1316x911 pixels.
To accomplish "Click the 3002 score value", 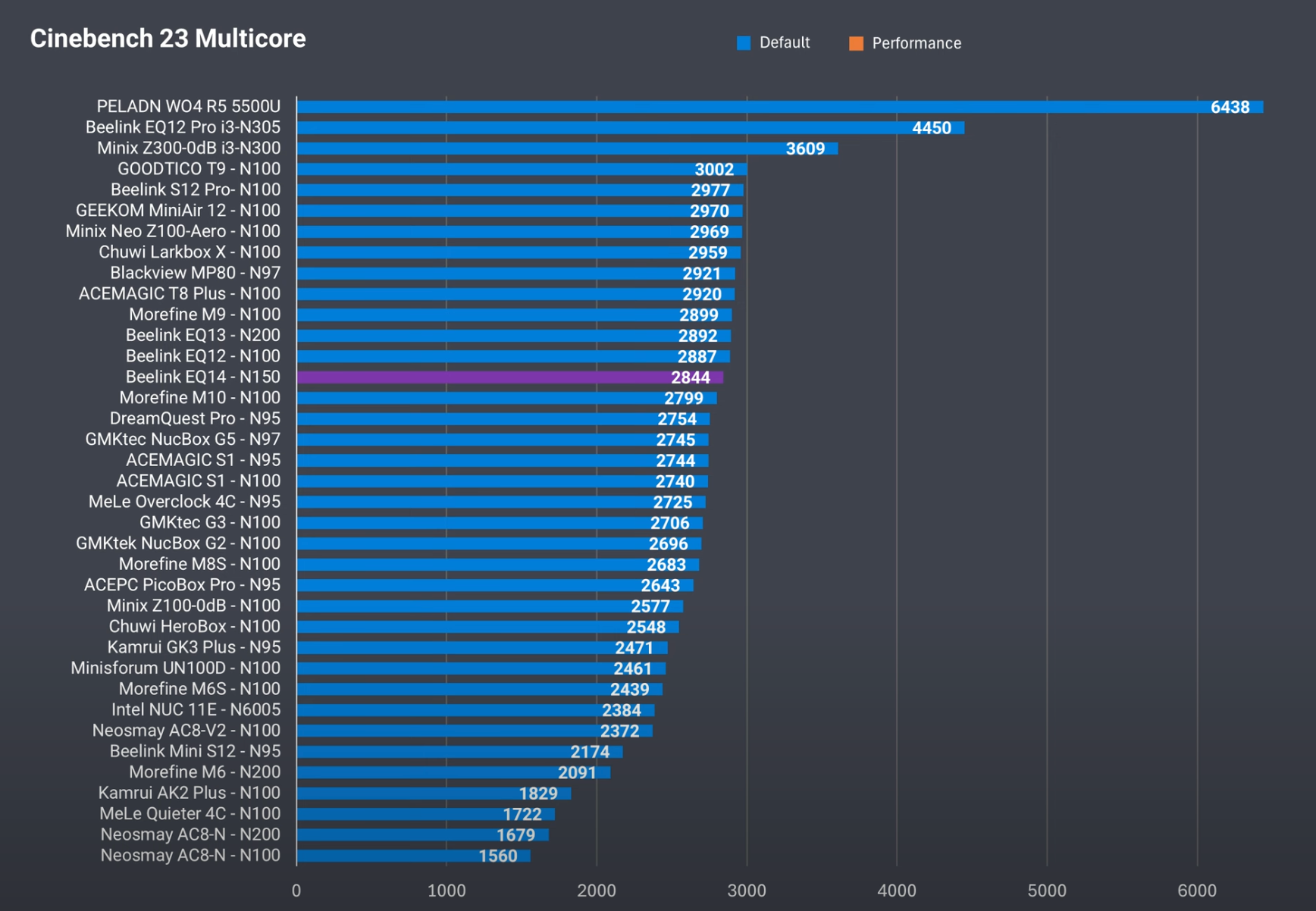I will pyautogui.click(x=714, y=170).
